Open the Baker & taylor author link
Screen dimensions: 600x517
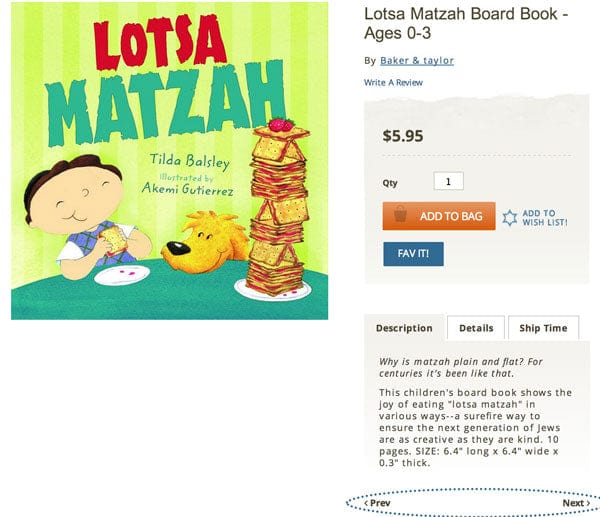pyautogui.click(x=416, y=61)
